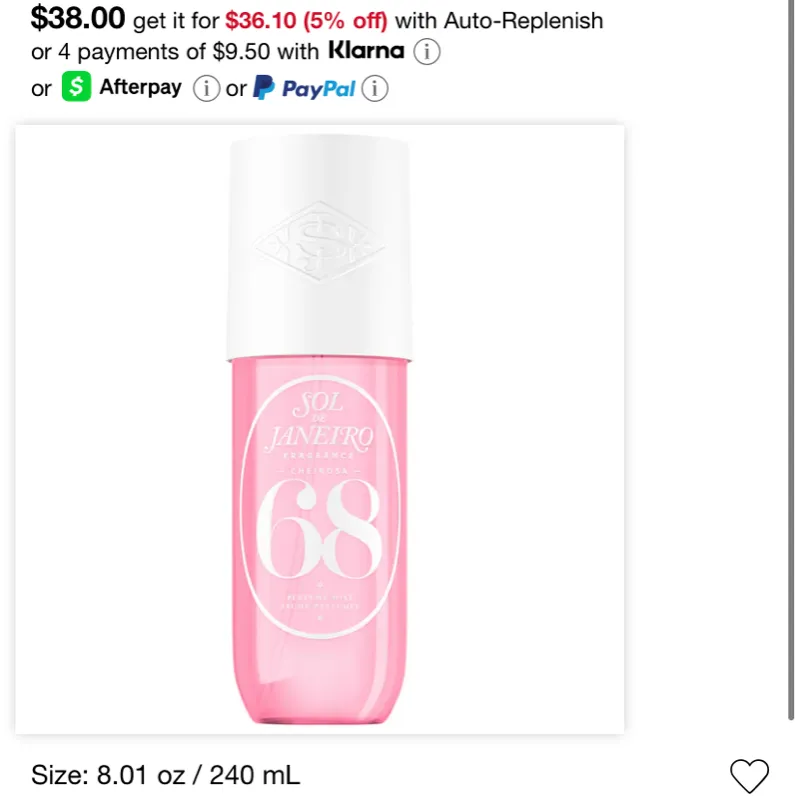Click the large 68 on the bottle
The width and height of the screenshot is (800, 800).
coord(319,529)
